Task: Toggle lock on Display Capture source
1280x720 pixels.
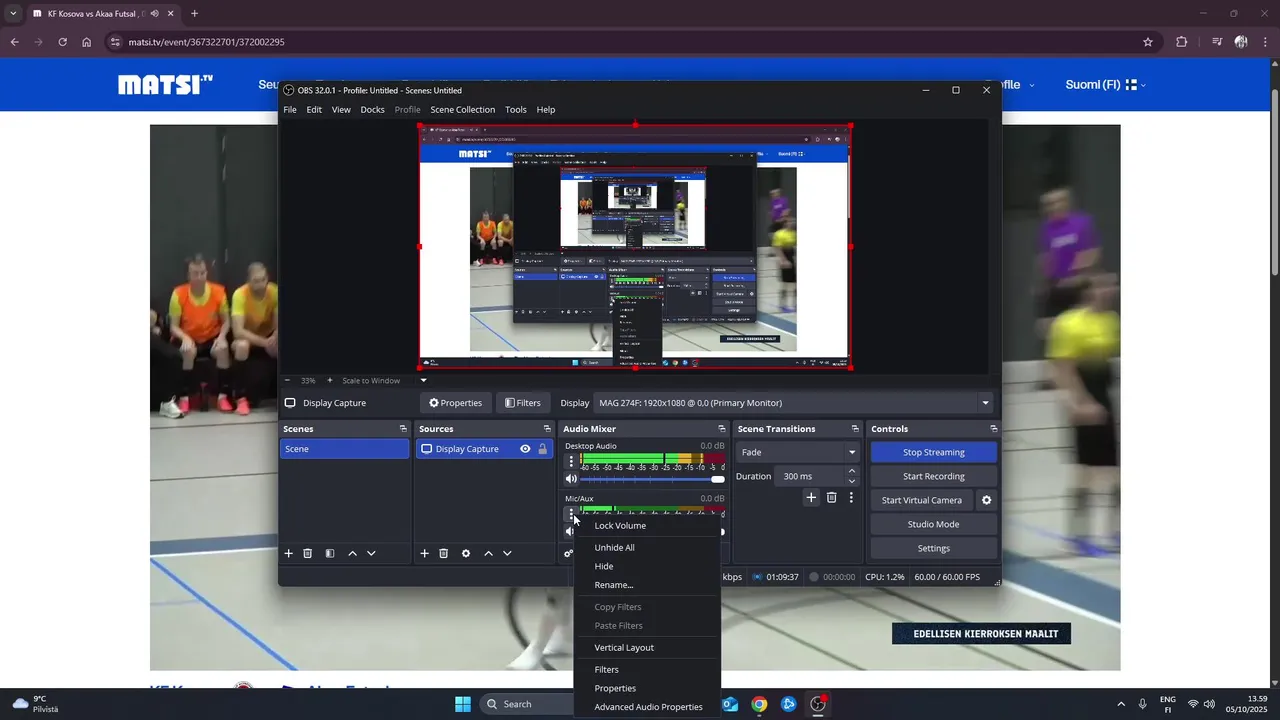Action: pos(542,449)
